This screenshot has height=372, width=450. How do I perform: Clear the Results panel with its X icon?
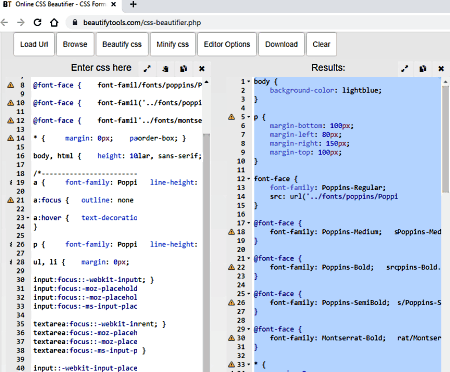point(441,69)
